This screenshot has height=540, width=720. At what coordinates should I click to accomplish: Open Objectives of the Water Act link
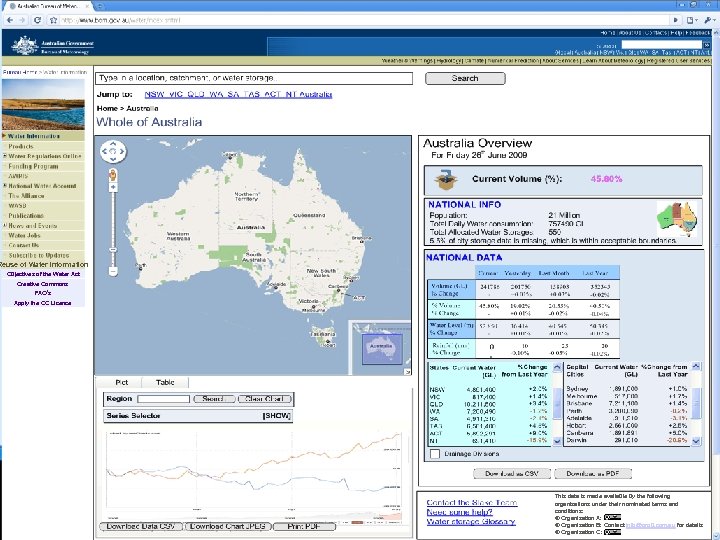tap(43, 274)
